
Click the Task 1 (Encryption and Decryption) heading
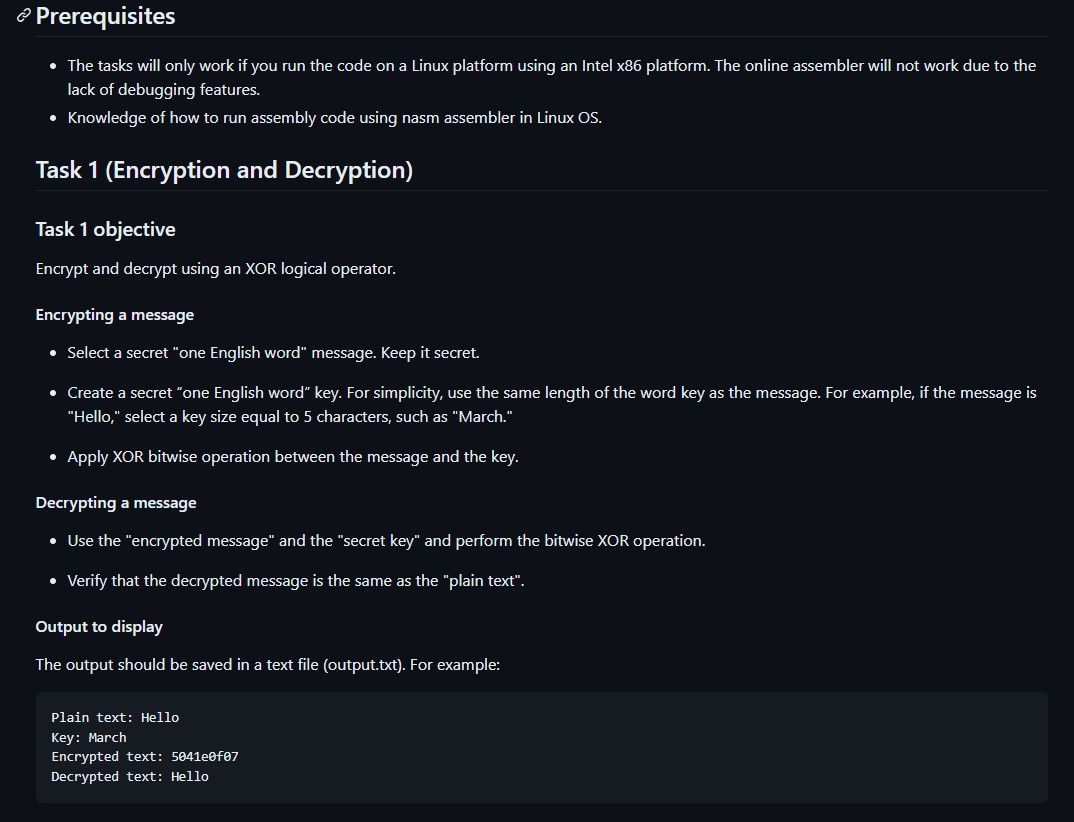224,170
